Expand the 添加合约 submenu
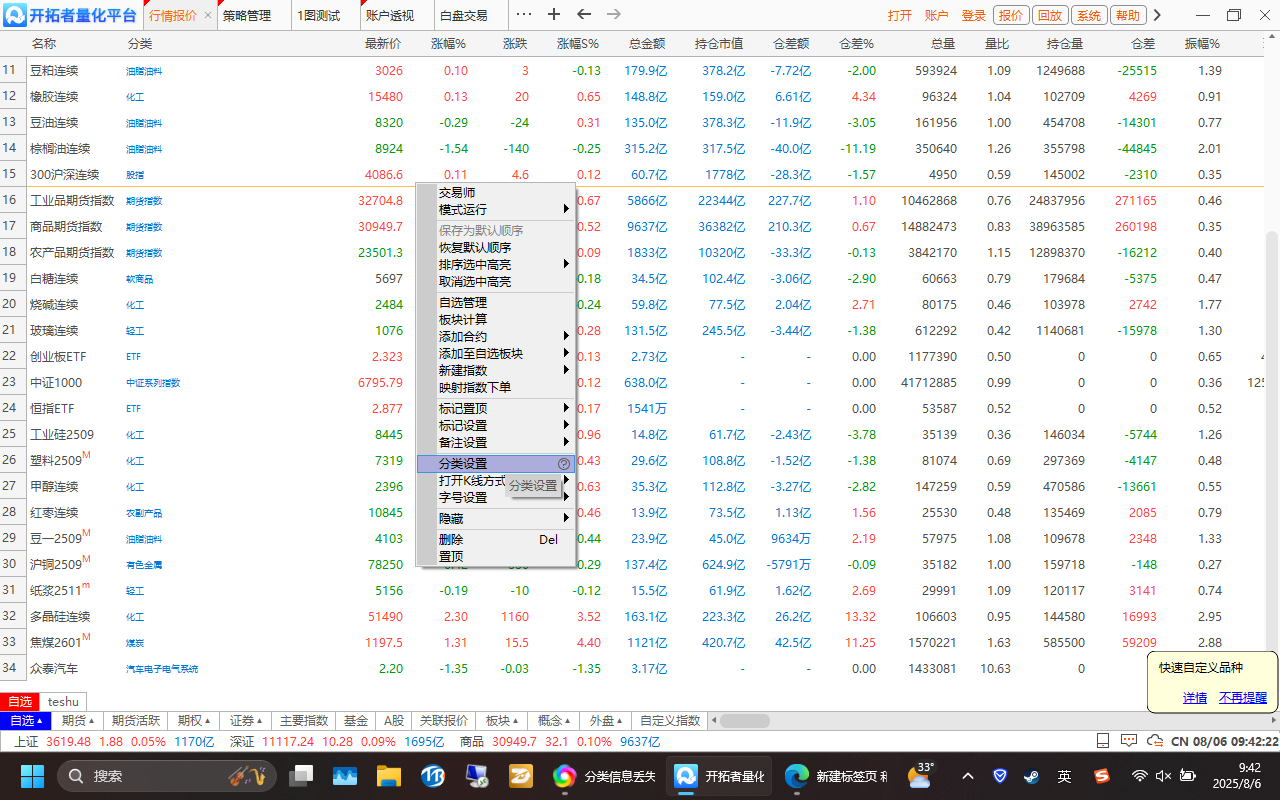This screenshot has width=1280, height=800. point(566,337)
